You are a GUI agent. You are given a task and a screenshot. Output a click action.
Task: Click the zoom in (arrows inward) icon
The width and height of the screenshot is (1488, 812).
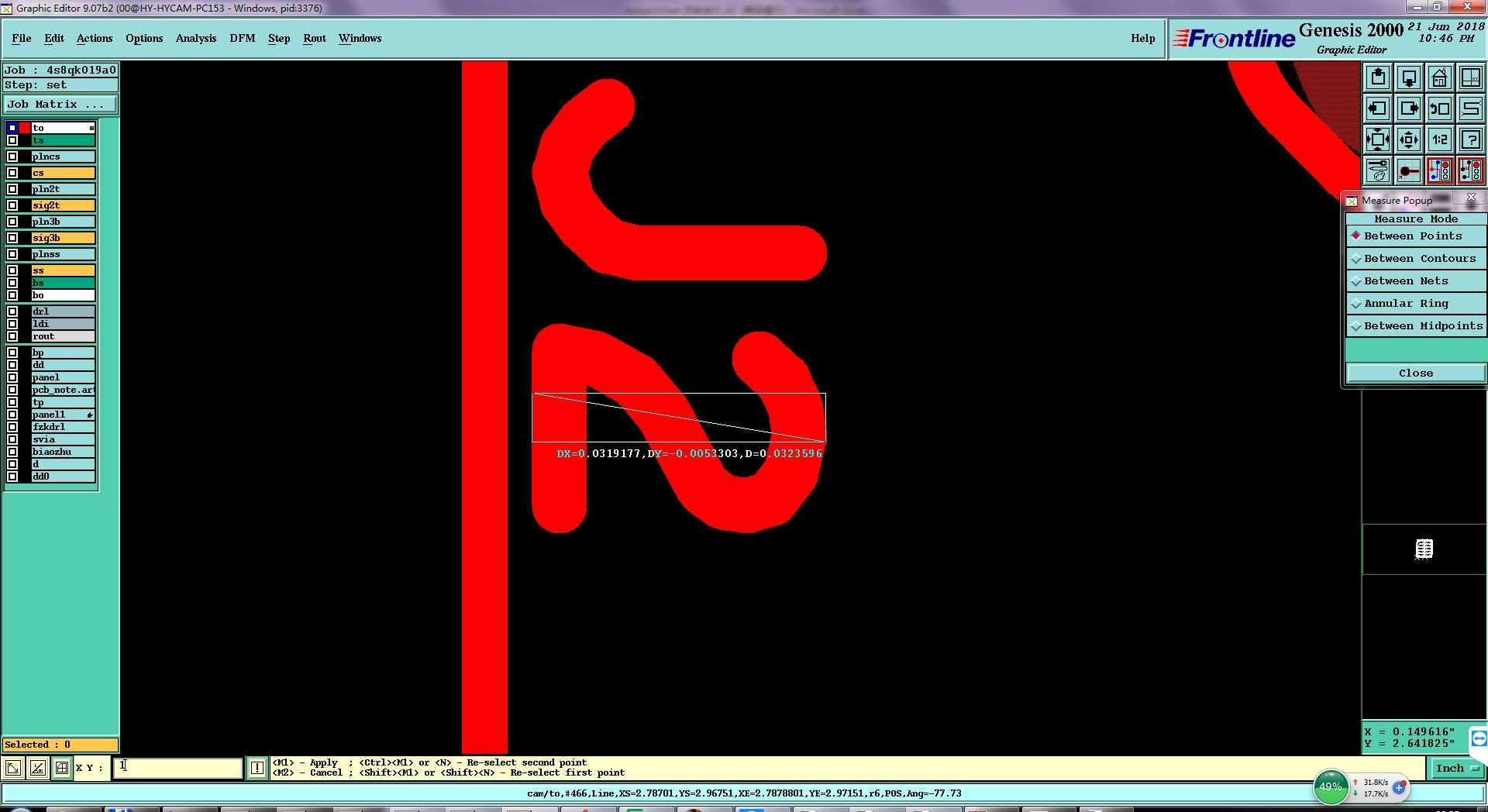tap(1378, 139)
